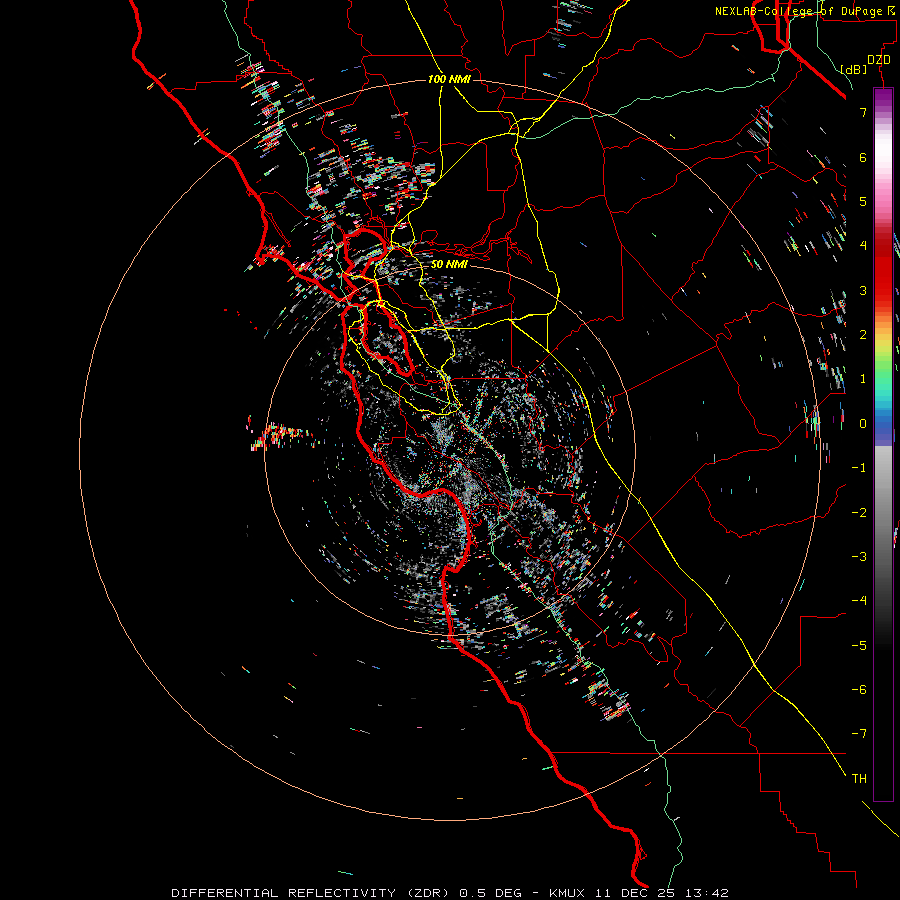Click the TH threshold legend label
The width and height of the screenshot is (900, 900).
point(859,778)
